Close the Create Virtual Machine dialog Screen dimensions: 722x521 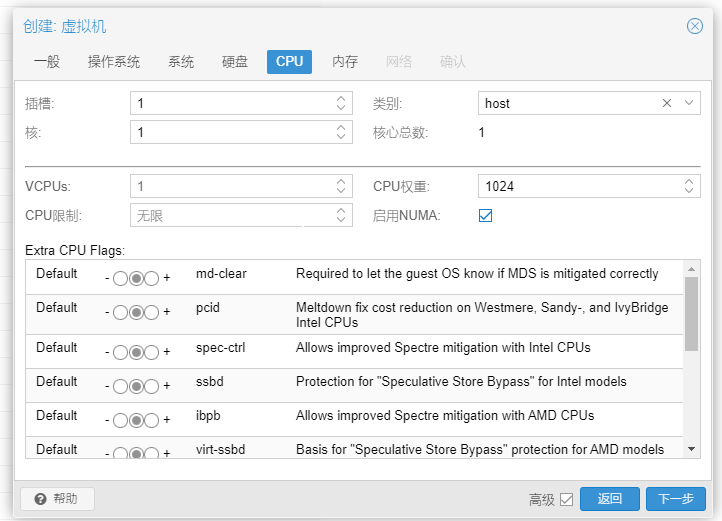point(694,26)
